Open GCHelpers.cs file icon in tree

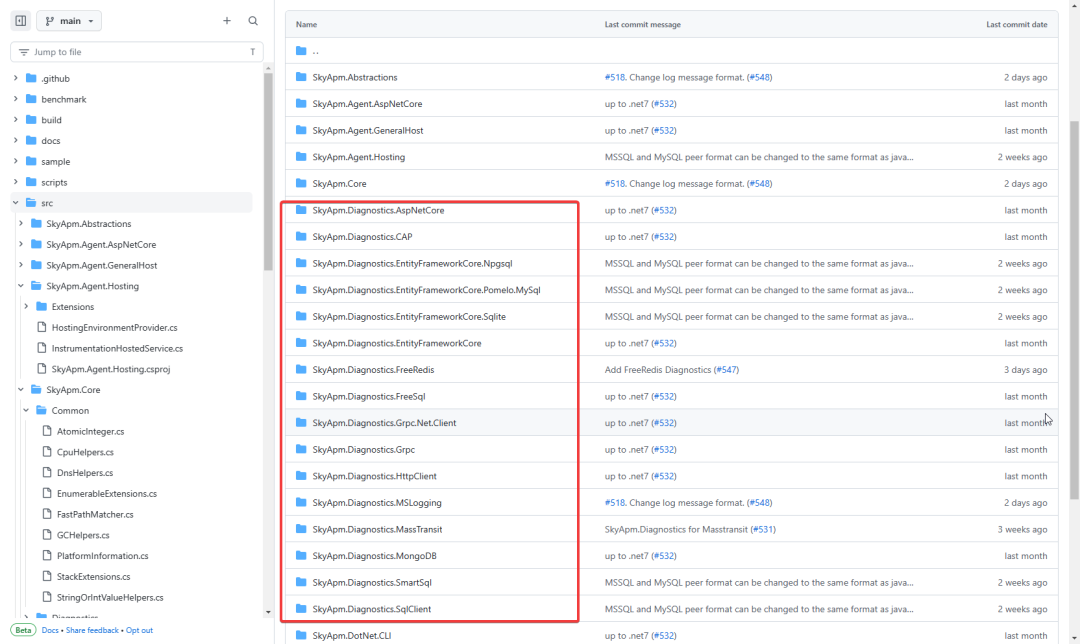[47, 534]
